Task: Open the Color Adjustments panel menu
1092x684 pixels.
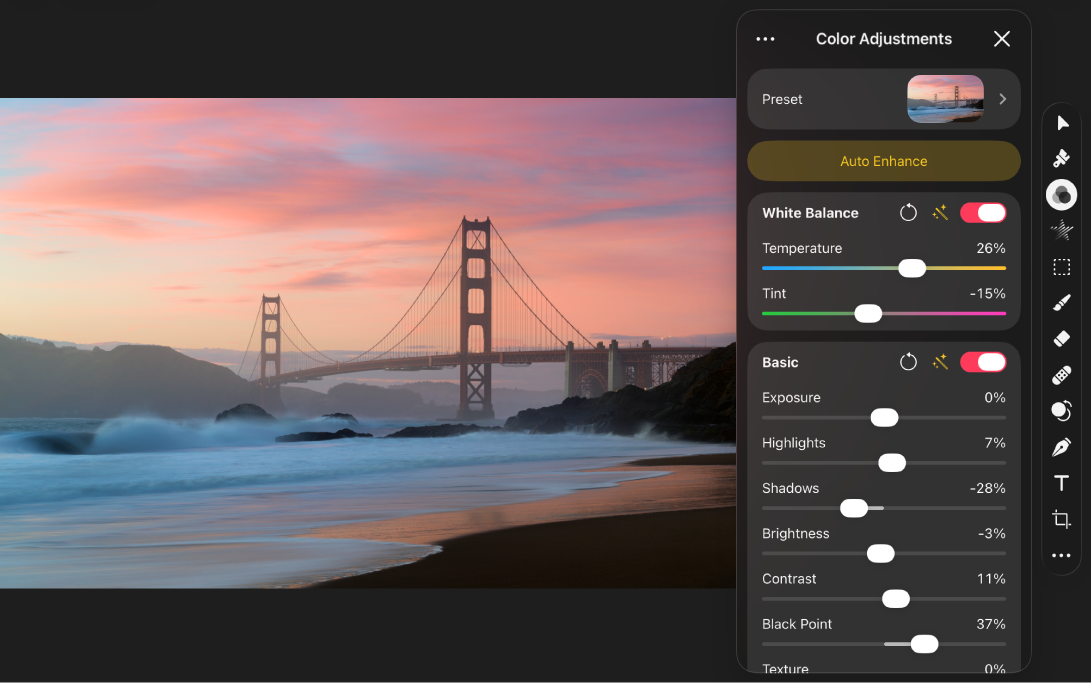Action: (x=765, y=38)
